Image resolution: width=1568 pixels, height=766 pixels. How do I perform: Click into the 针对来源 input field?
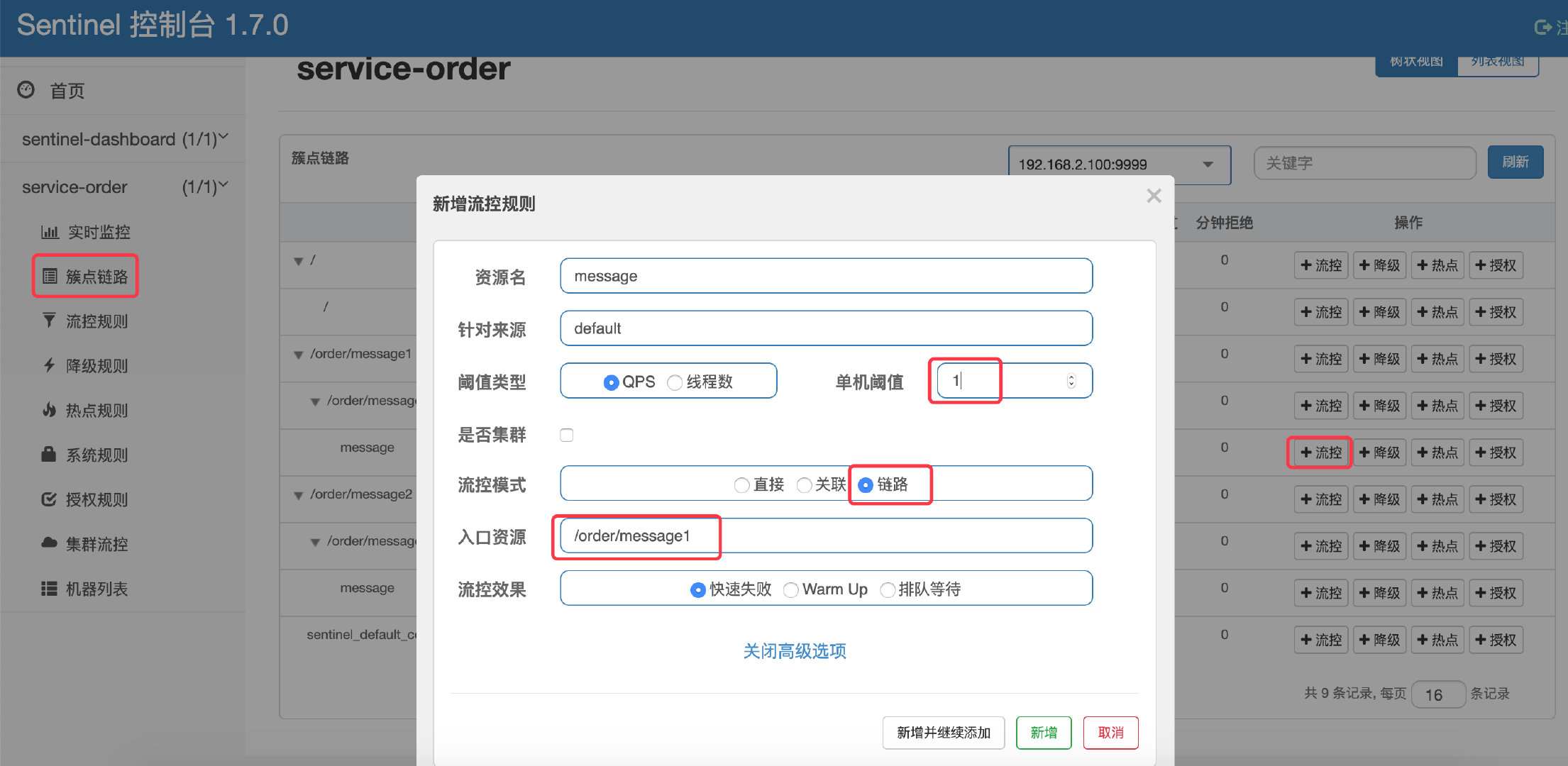pos(826,328)
